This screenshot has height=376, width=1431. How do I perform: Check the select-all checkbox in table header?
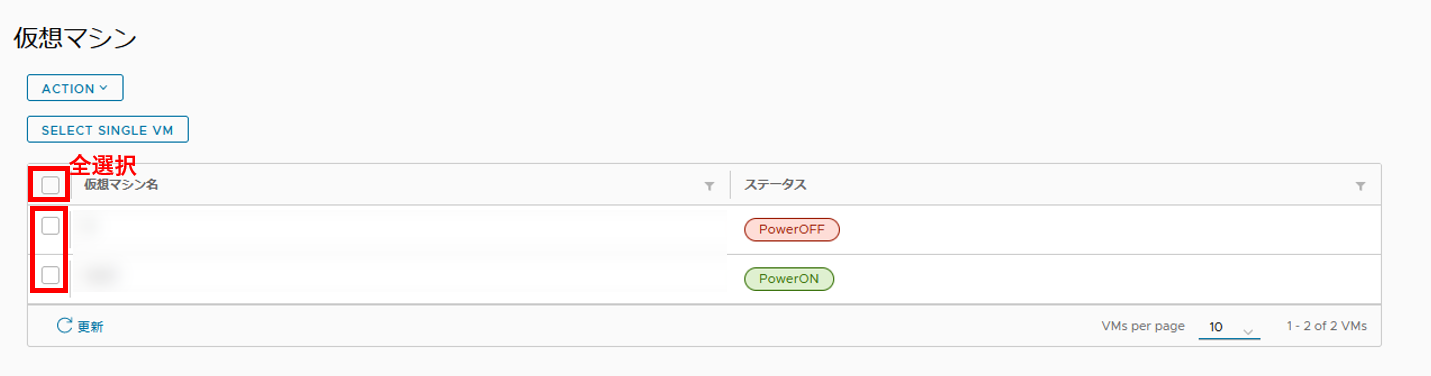pos(50,185)
